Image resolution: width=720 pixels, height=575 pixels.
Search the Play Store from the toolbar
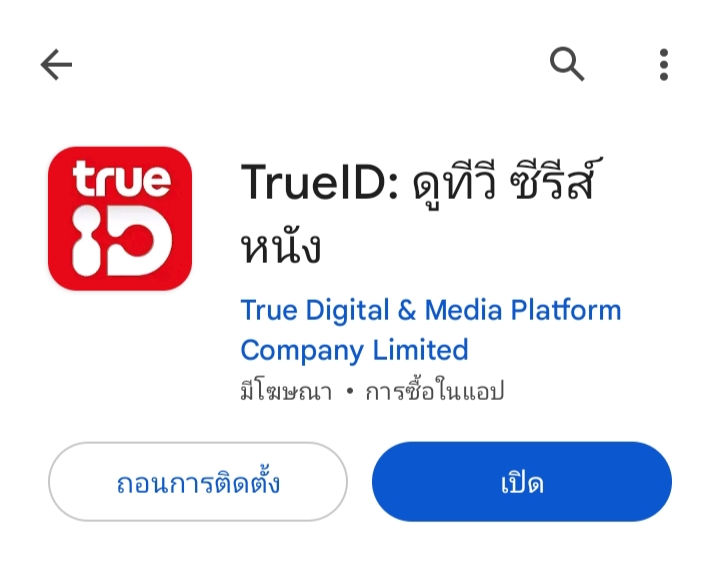tap(567, 64)
